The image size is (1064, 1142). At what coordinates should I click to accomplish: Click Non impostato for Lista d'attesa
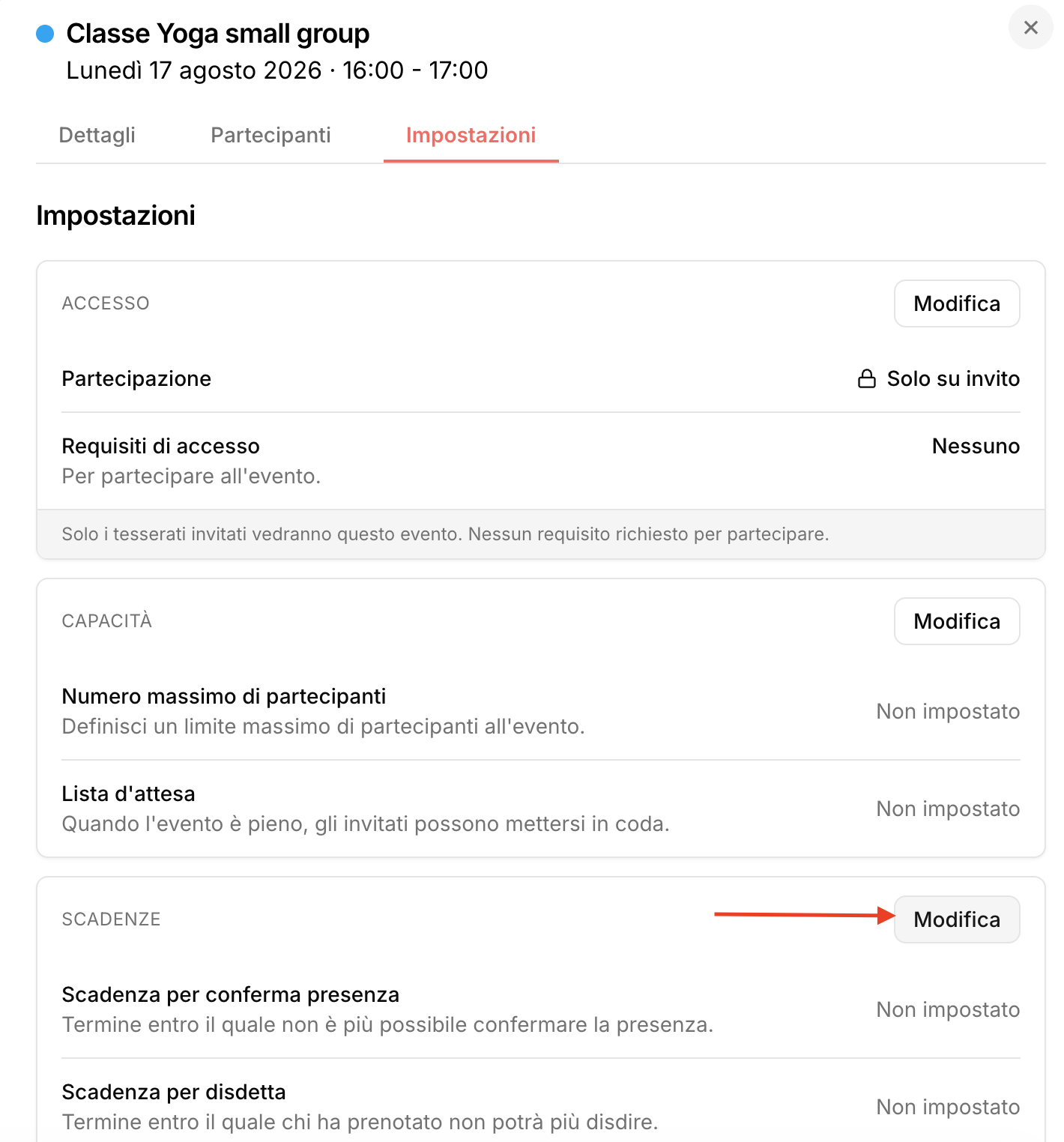click(948, 809)
